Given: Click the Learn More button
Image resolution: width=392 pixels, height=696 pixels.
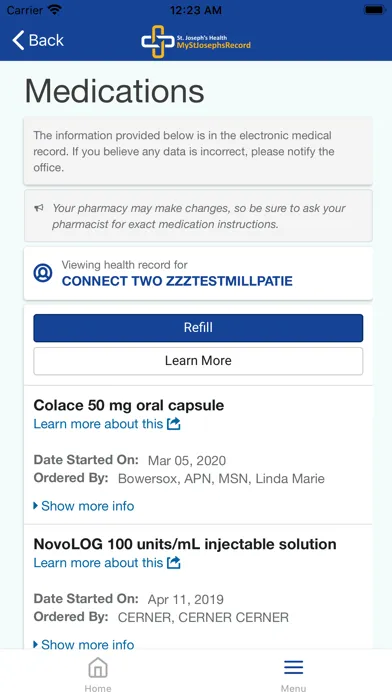Looking at the screenshot, I should (198, 361).
